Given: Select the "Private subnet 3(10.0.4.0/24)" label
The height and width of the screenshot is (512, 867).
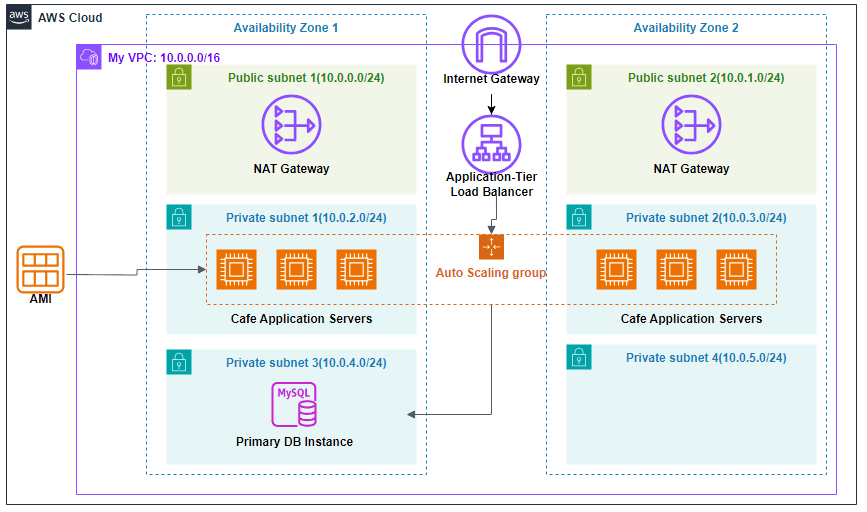Looking at the screenshot, I should [x=306, y=363].
